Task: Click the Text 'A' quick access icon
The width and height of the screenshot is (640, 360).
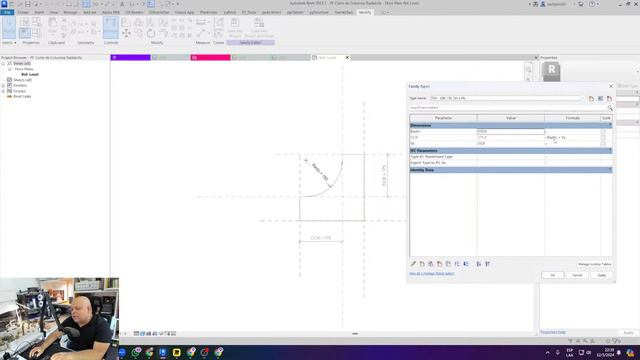Action: point(122,4)
